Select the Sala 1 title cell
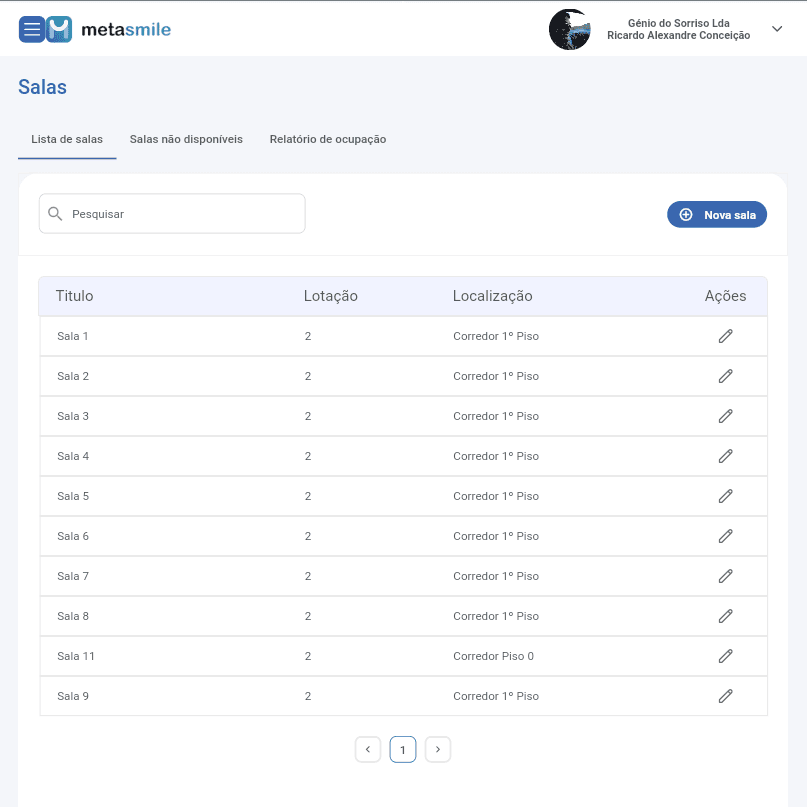807x807 pixels. click(73, 336)
